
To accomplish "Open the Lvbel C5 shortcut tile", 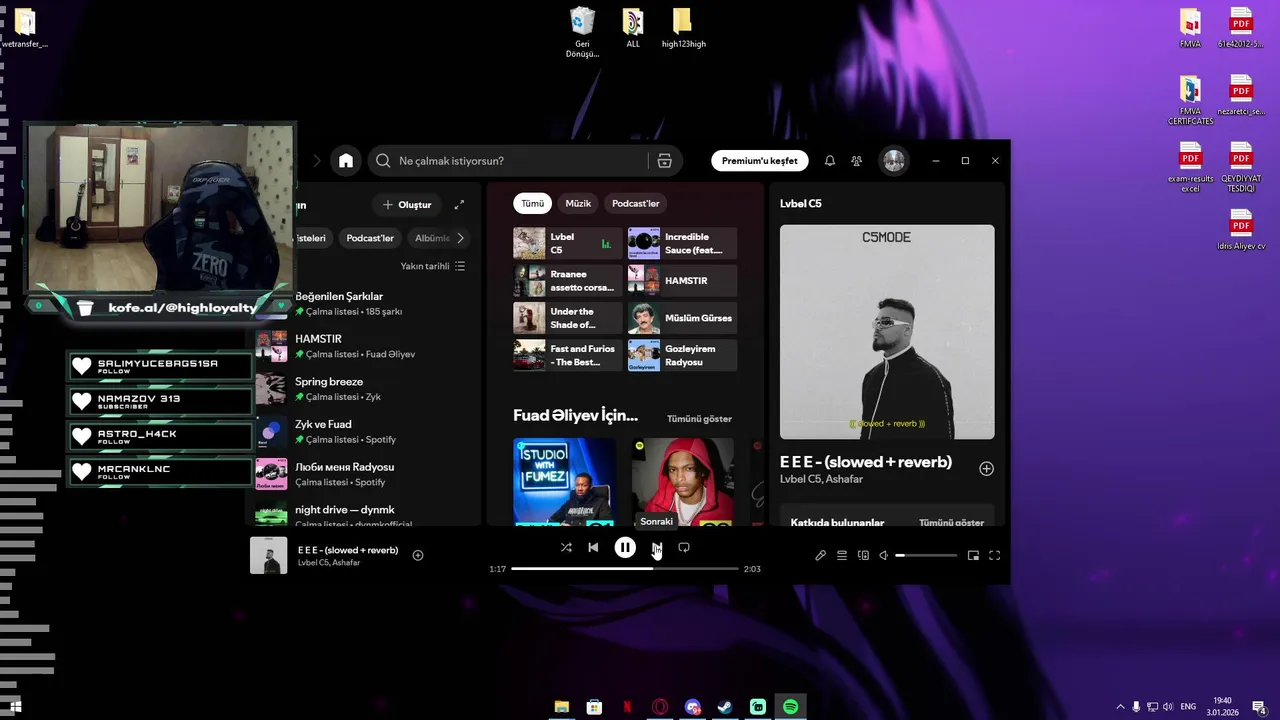I will click(568, 243).
